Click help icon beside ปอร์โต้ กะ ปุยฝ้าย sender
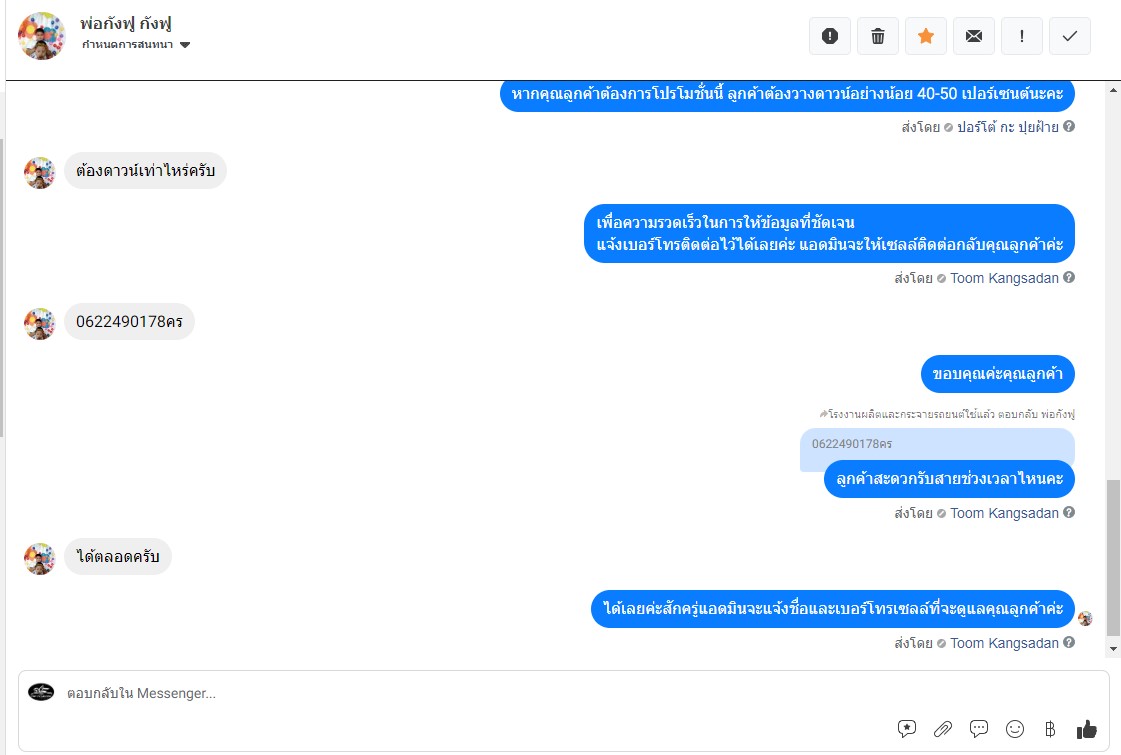This screenshot has height=755, width=1121. click(1069, 127)
